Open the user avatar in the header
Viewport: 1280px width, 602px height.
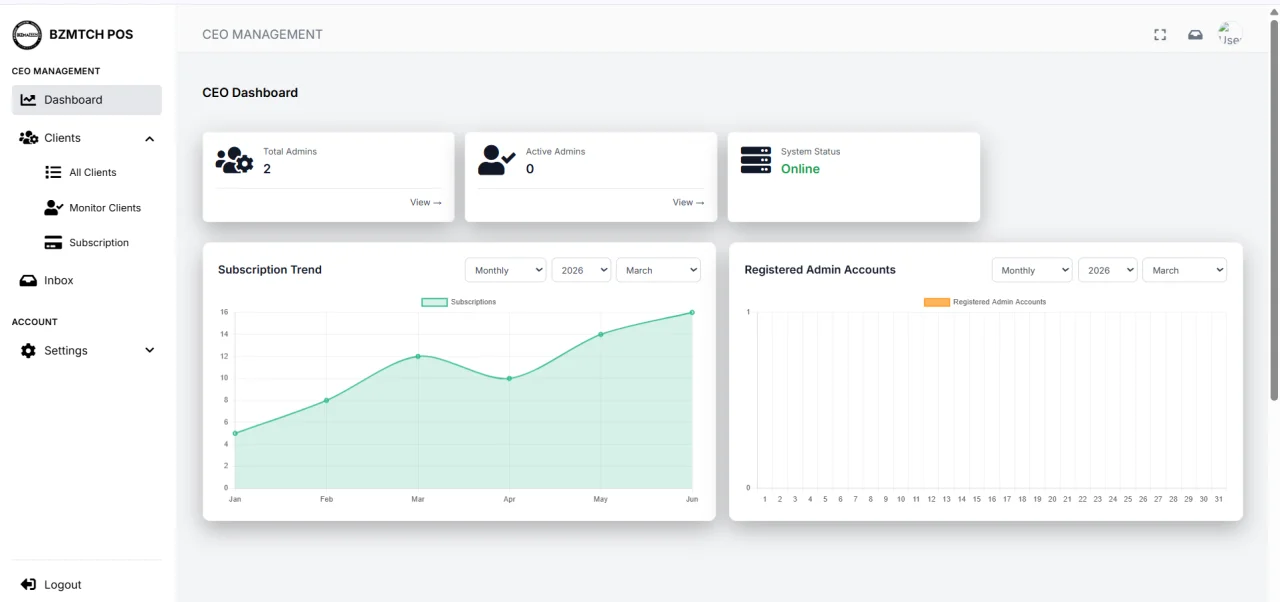[x=1230, y=35]
